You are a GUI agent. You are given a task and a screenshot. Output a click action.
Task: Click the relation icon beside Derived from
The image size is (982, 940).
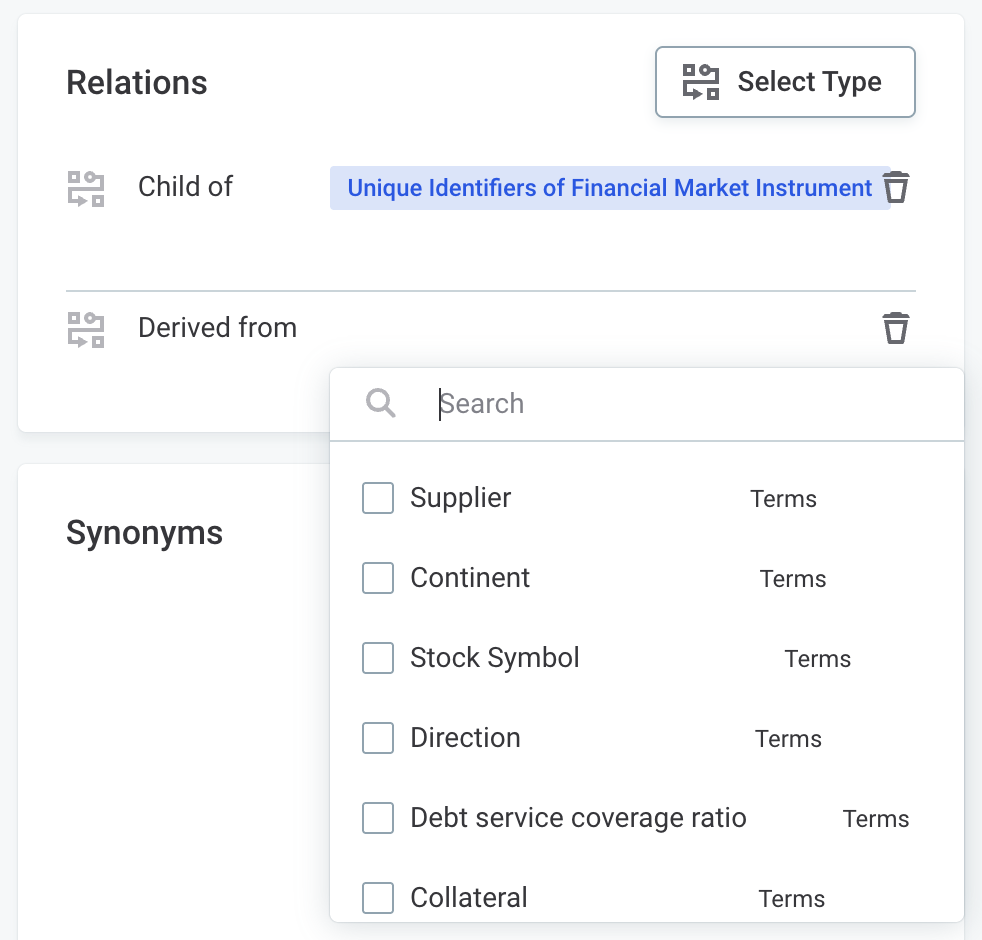click(86, 329)
